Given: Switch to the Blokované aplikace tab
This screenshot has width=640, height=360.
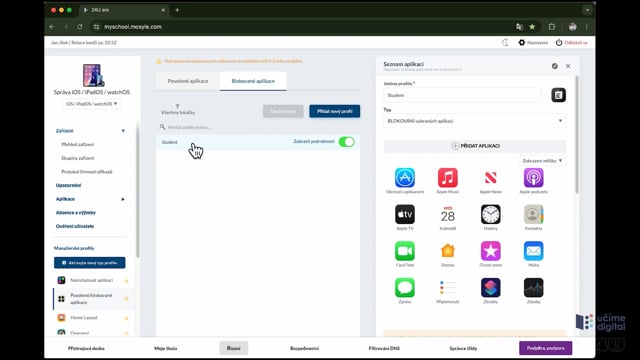Looking at the screenshot, I should (253, 81).
